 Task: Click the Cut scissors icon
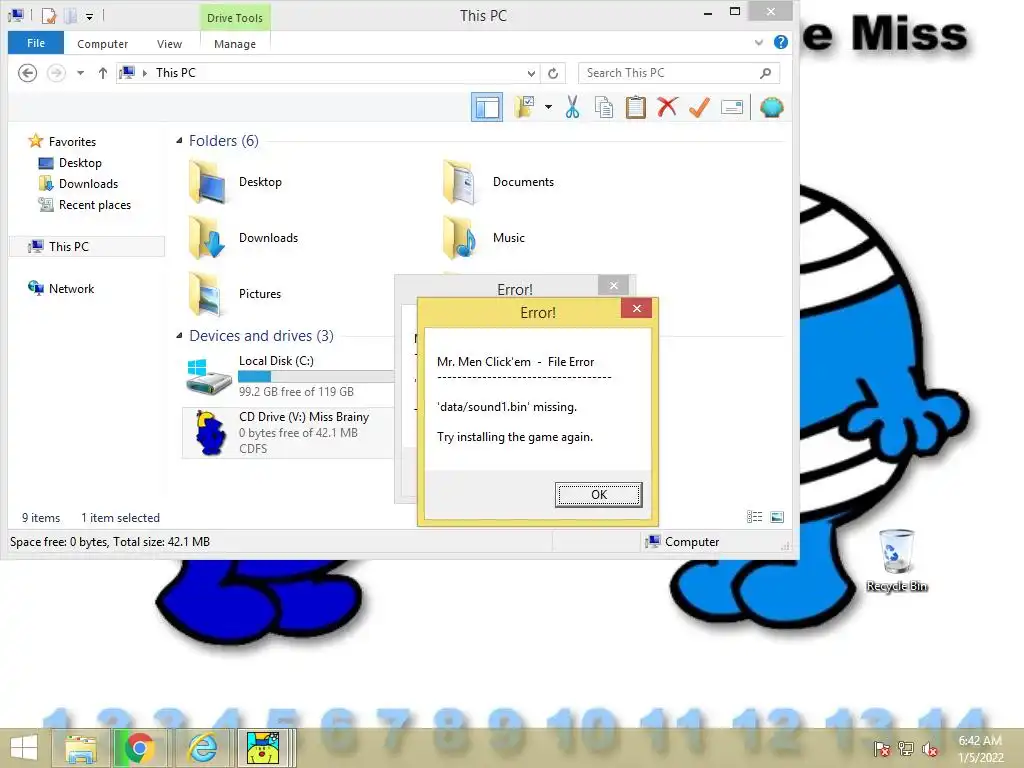coord(572,107)
